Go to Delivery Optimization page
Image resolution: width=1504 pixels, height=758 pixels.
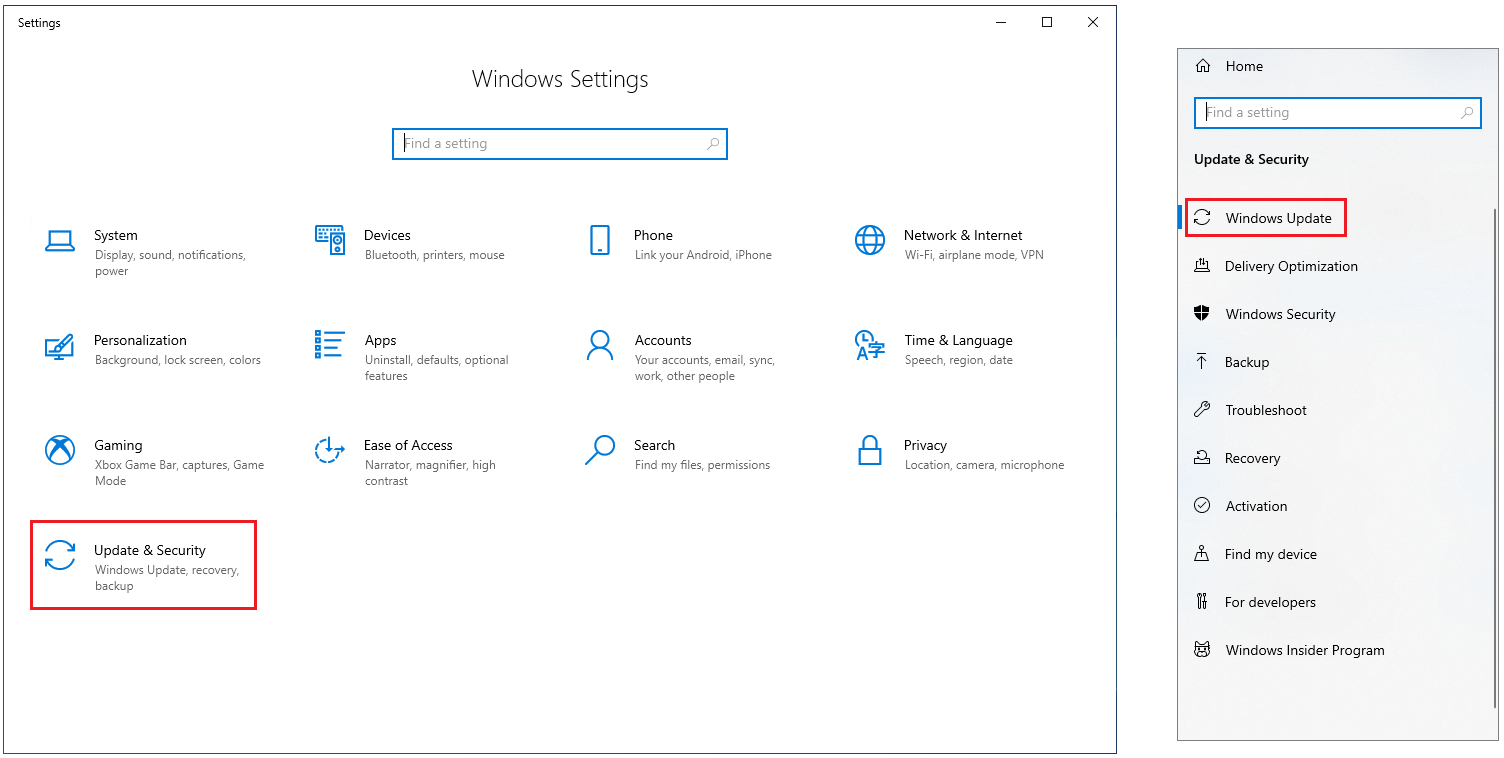tap(1291, 266)
